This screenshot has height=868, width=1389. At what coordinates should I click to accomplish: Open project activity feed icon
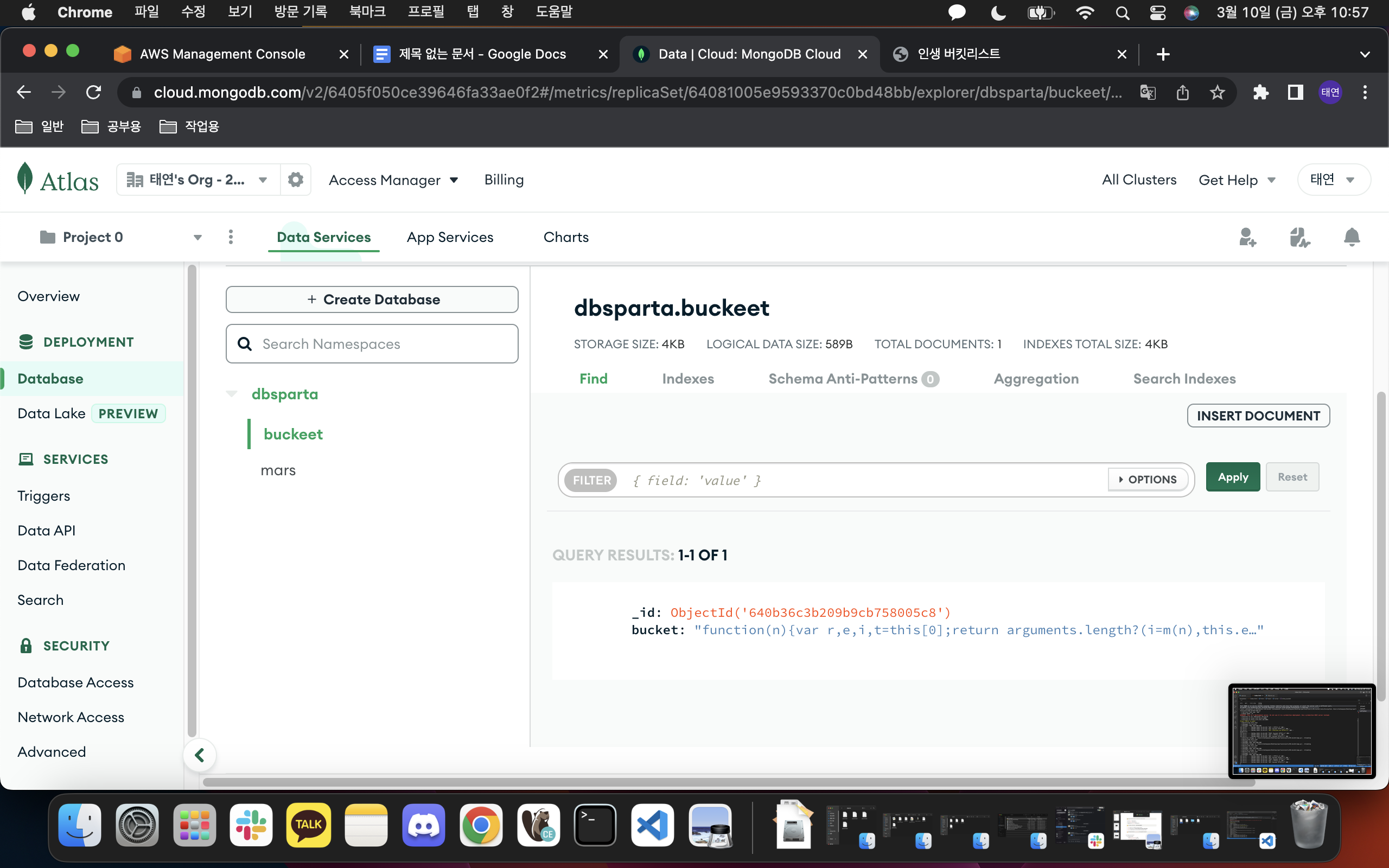click(1299, 237)
